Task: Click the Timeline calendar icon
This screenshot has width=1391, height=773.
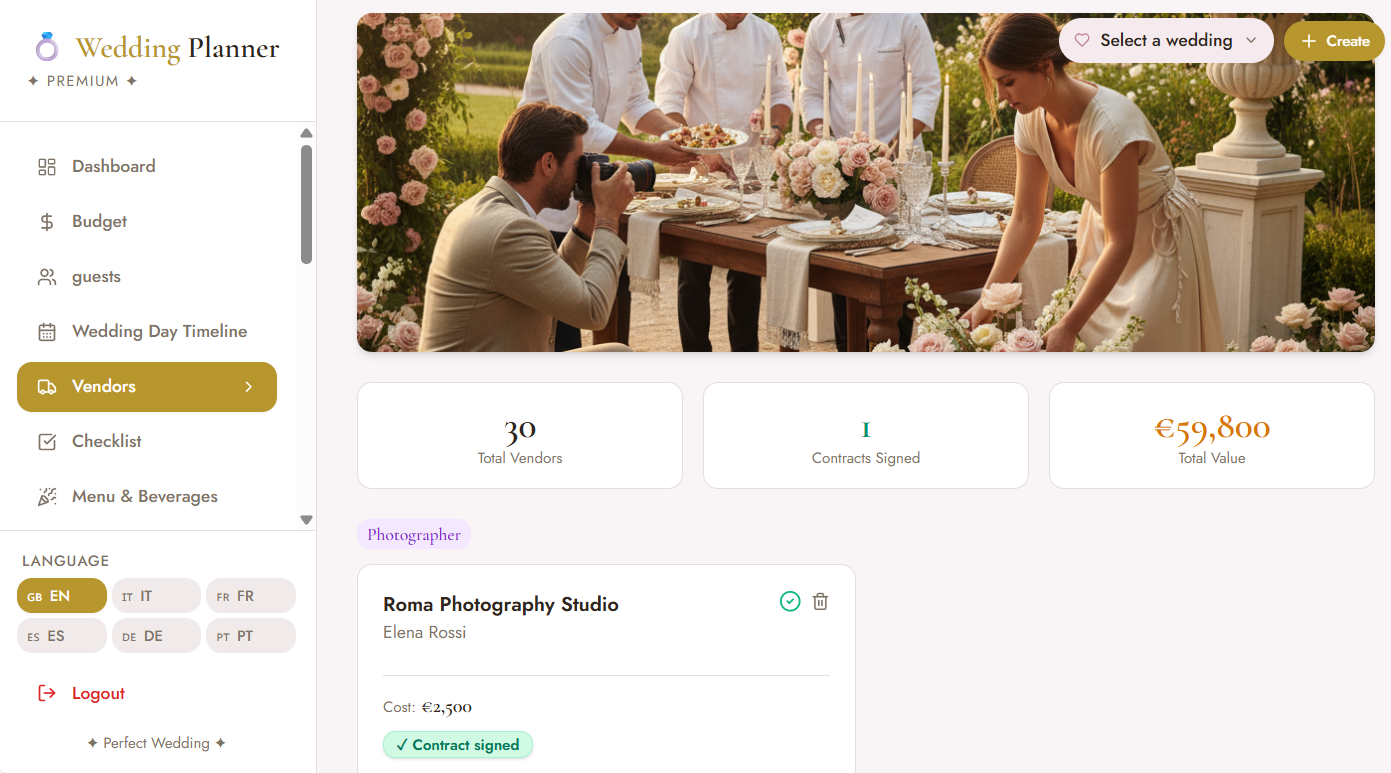Action: coord(47,332)
